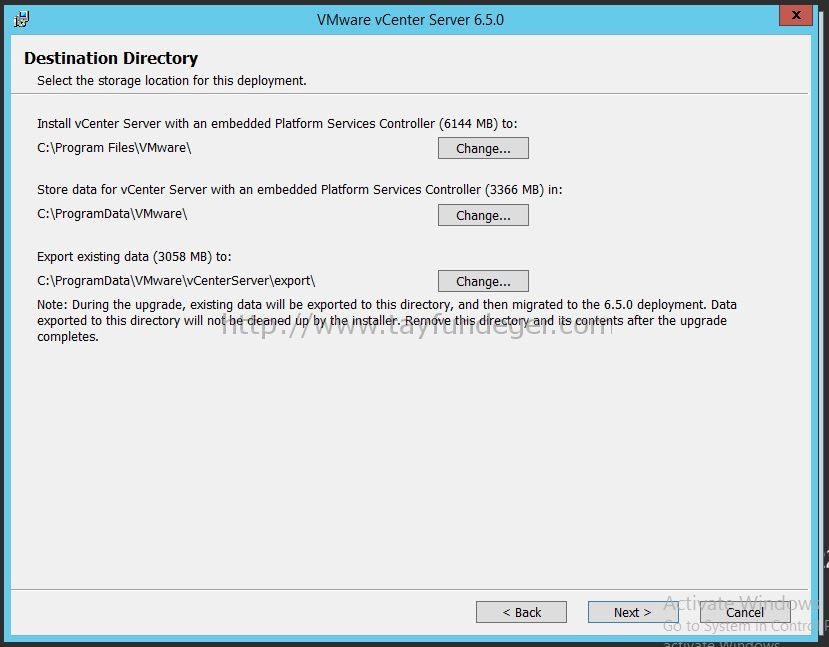829x647 pixels.
Task: Select the C:\ProgramData\VMware\ path text
Action: pyautogui.click(x=112, y=214)
